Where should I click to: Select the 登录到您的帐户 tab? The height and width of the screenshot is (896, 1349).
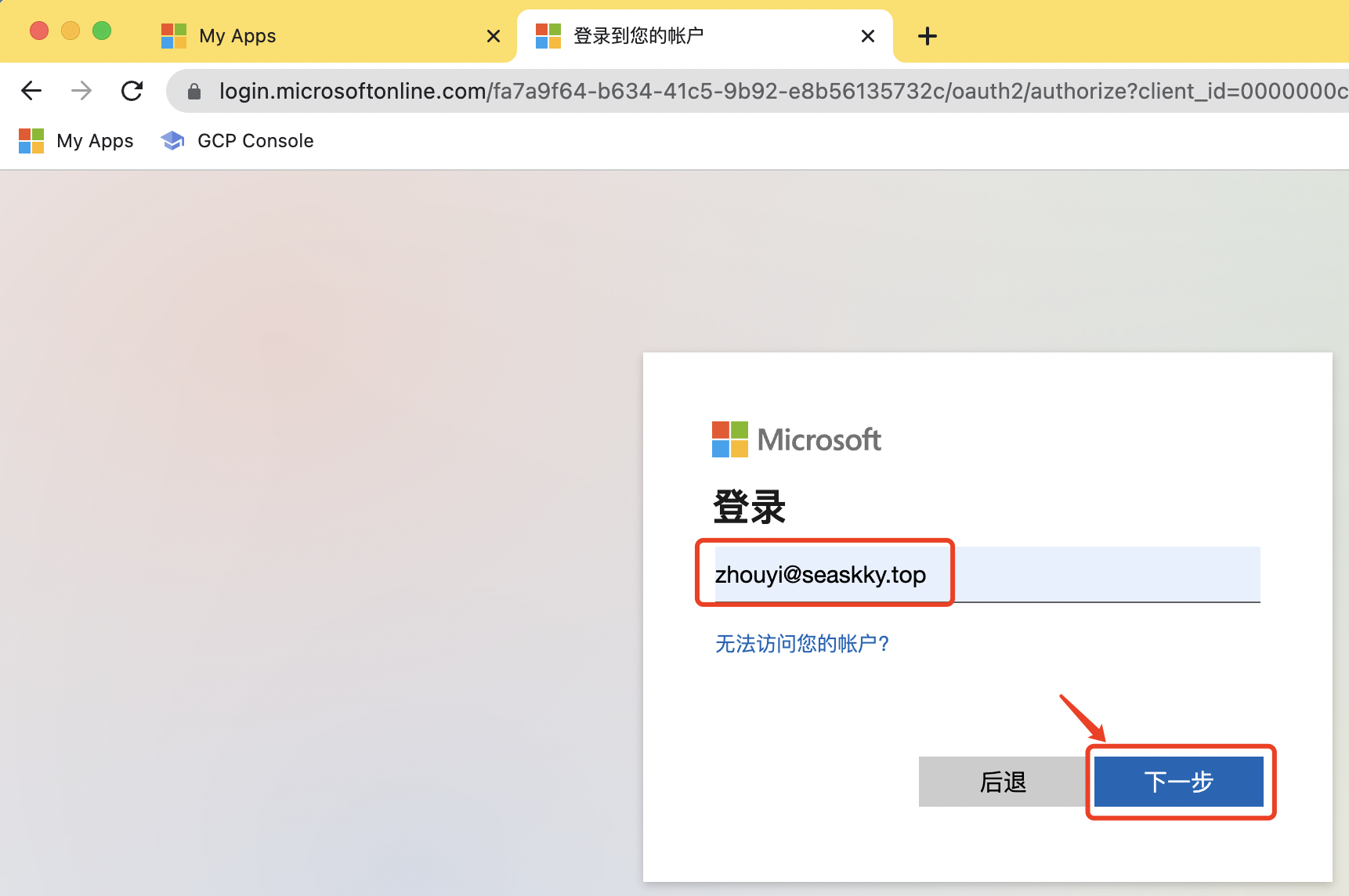tap(705, 36)
